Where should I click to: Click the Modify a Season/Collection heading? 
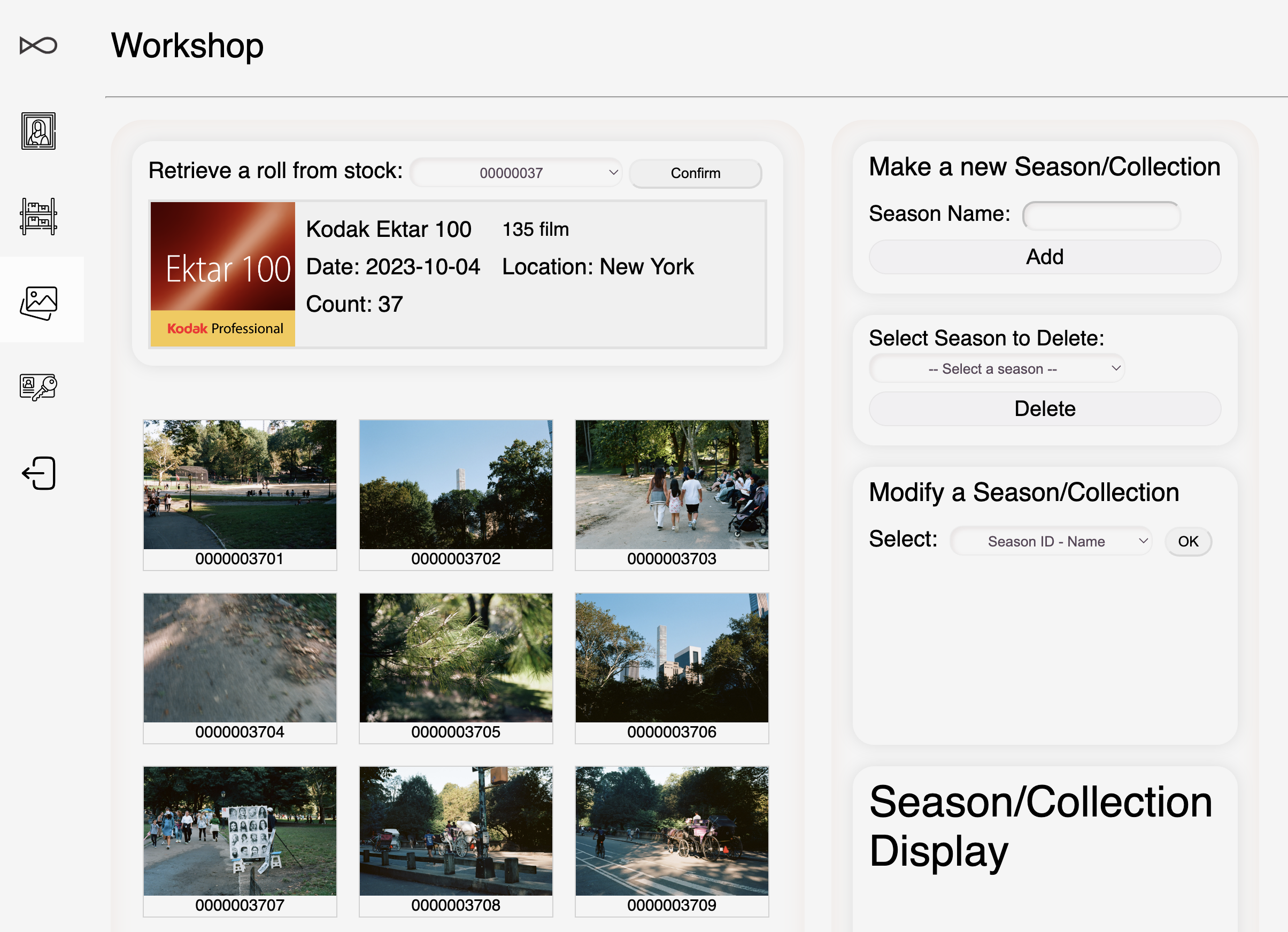1024,492
